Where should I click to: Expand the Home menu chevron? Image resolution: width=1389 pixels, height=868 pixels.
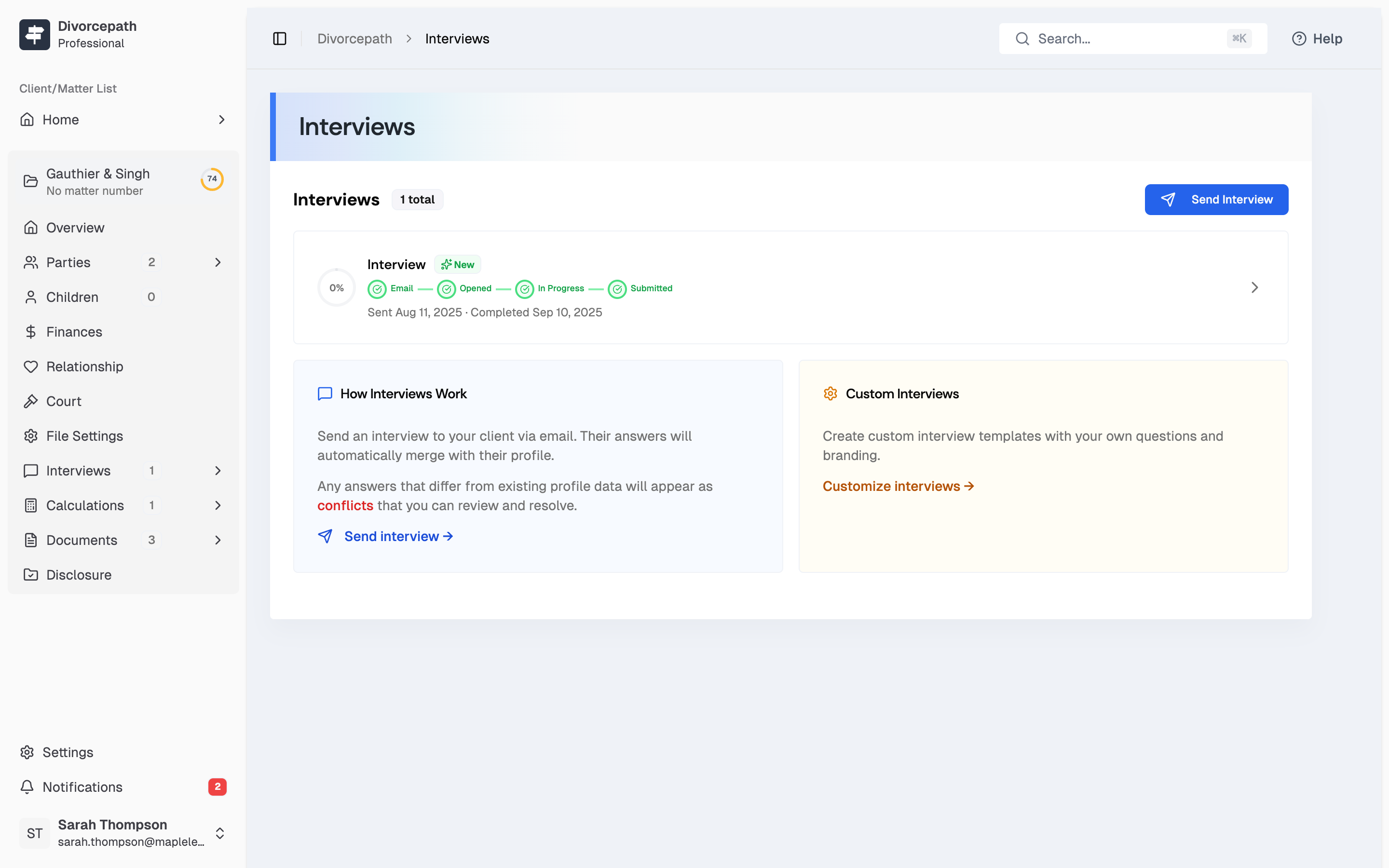[221, 120]
